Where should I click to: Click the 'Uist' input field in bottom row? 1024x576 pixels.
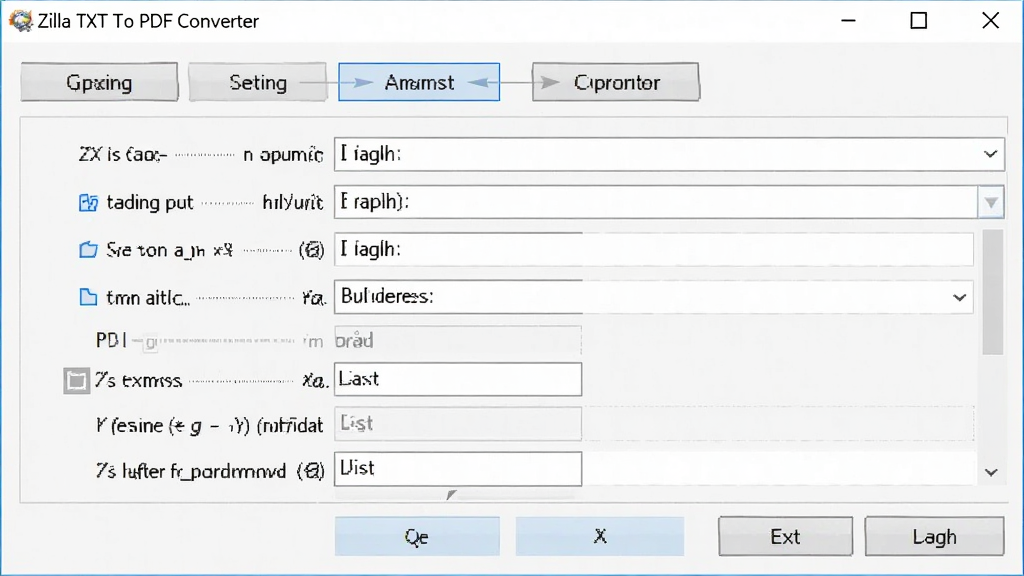pyautogui.click(x=458, y=469)
